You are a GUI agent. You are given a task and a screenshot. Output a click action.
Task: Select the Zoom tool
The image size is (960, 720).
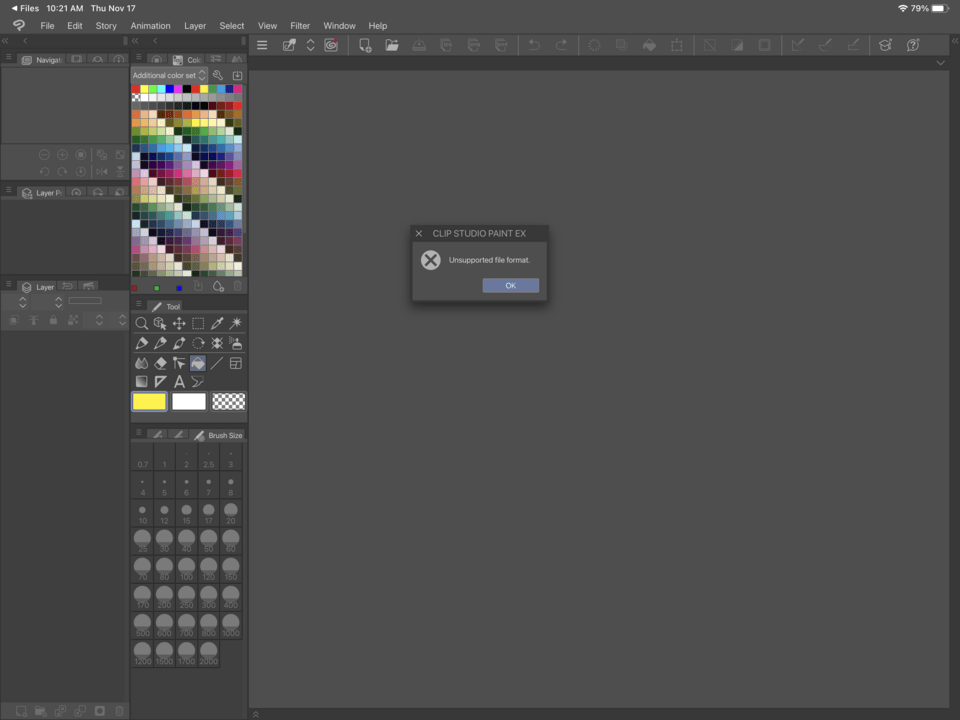(142, 323)
